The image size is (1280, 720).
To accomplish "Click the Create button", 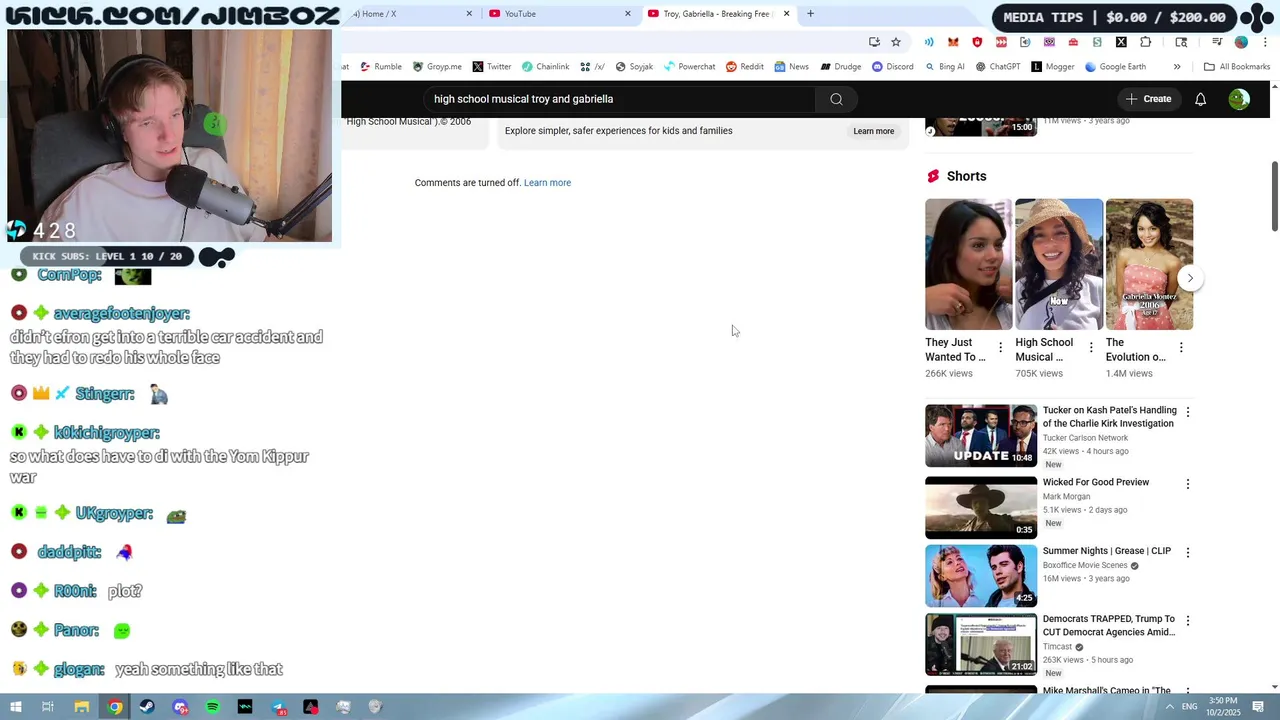I will (x=1147, y=99).
